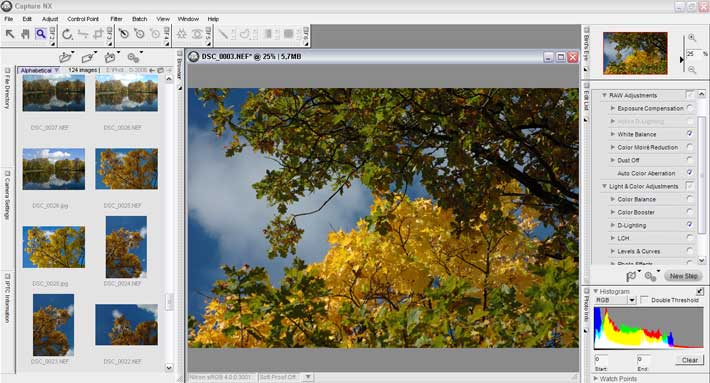The height and width of the screenshot is (383, 710).
Task: Select the Fill/Remove tool
Action: tap(288, 34)
